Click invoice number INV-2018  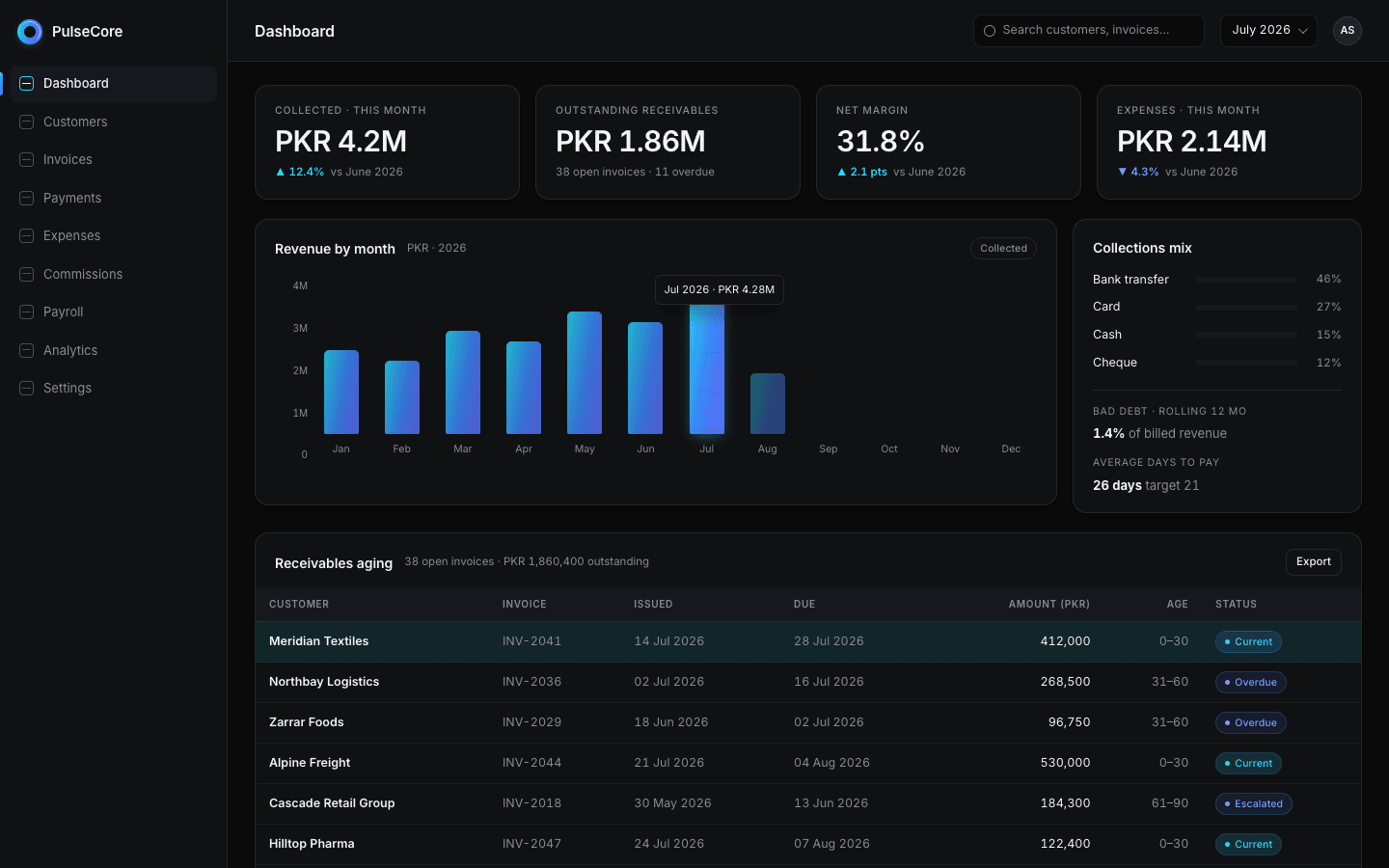(531, 803)
